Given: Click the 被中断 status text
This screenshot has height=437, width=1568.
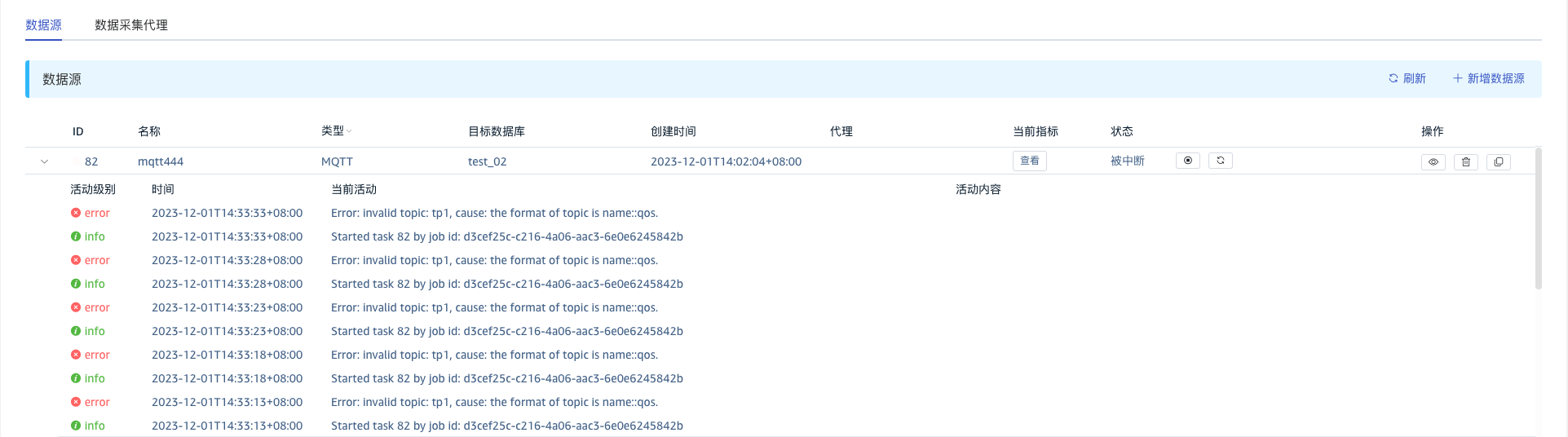Looking at the screenshot, I should pyautogui.click(x=1127, y=161).
